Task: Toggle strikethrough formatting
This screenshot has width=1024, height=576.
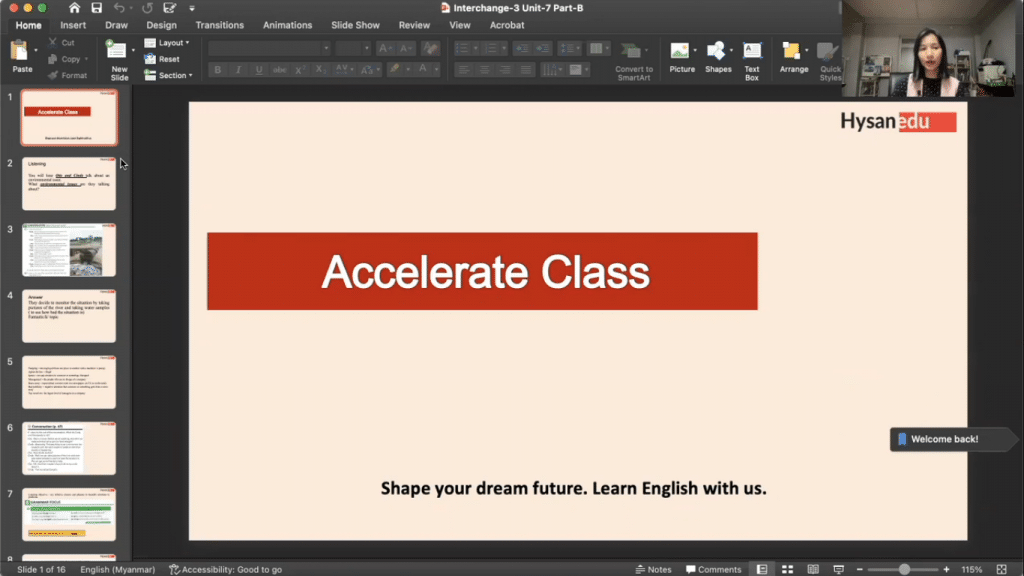Action: [x=280, y=69]
